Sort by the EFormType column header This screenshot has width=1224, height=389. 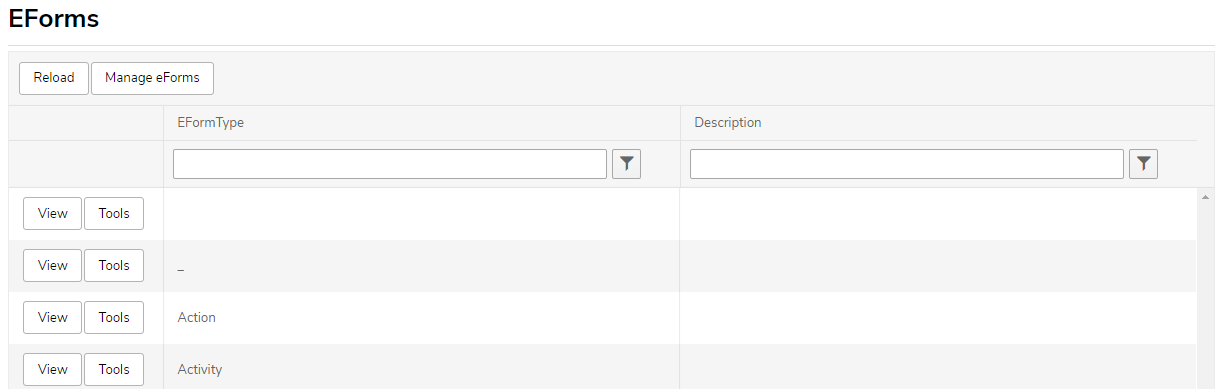tap(211, 123)
